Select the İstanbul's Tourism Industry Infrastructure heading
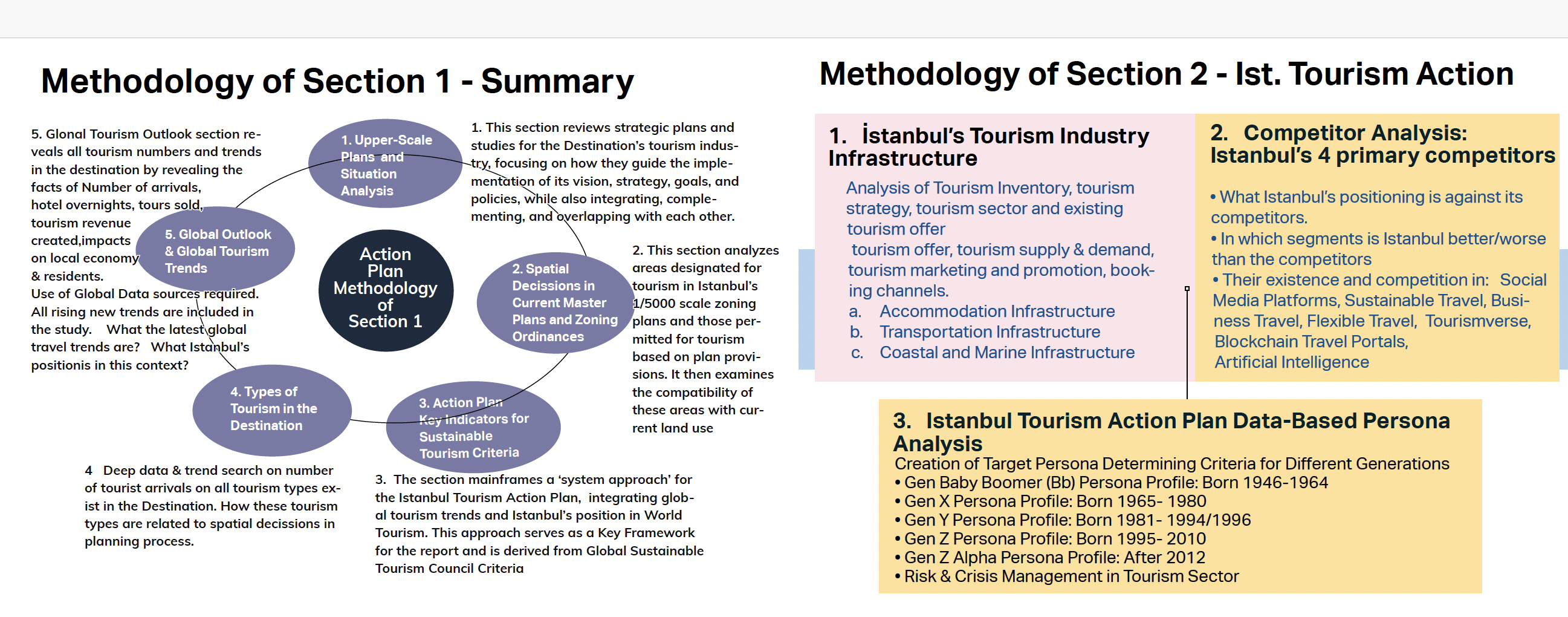Viewport: 1568px width, 617px height. tap(988, 146)
